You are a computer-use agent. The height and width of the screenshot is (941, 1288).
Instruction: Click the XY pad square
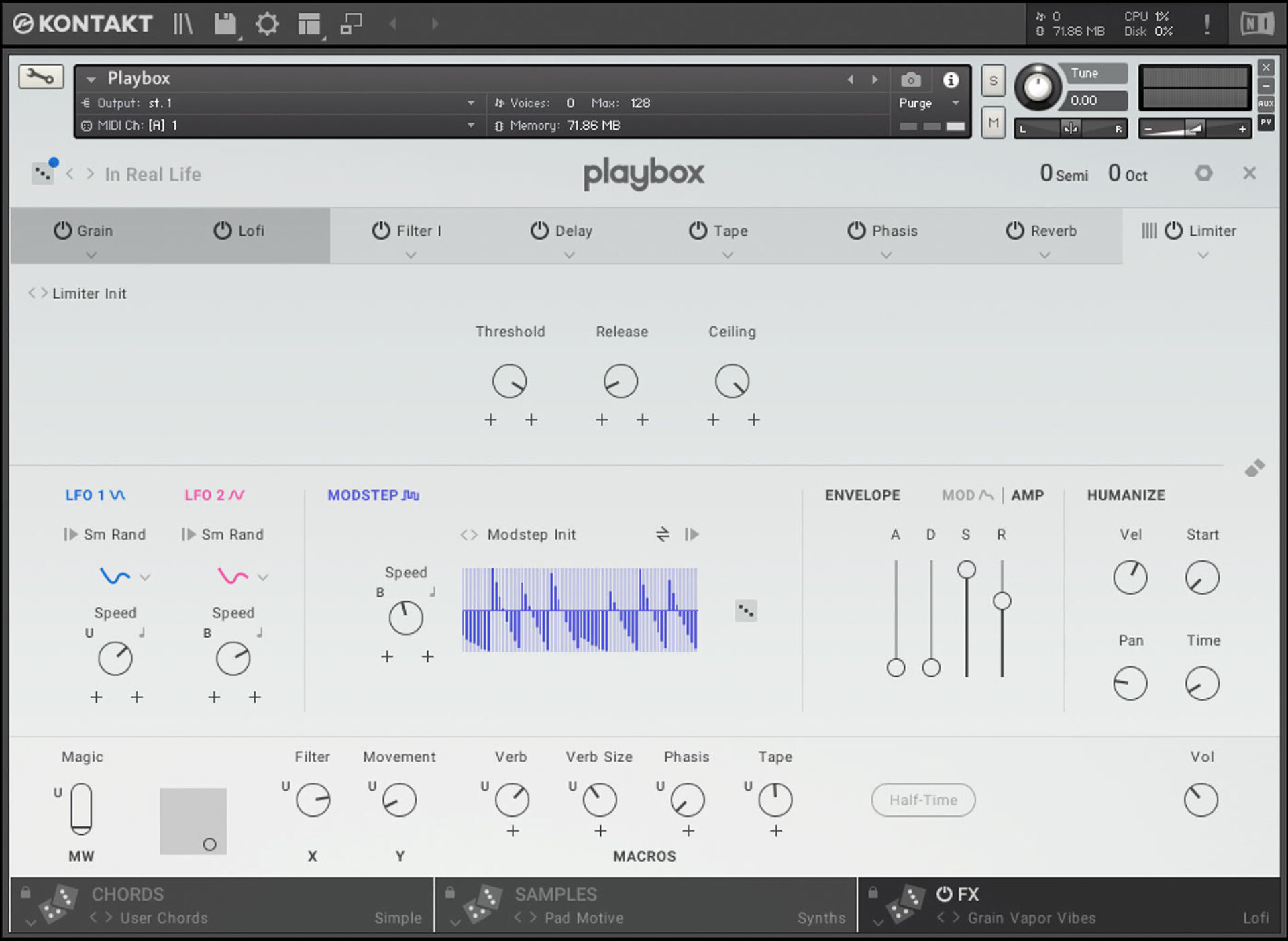[x=193, y=821]
